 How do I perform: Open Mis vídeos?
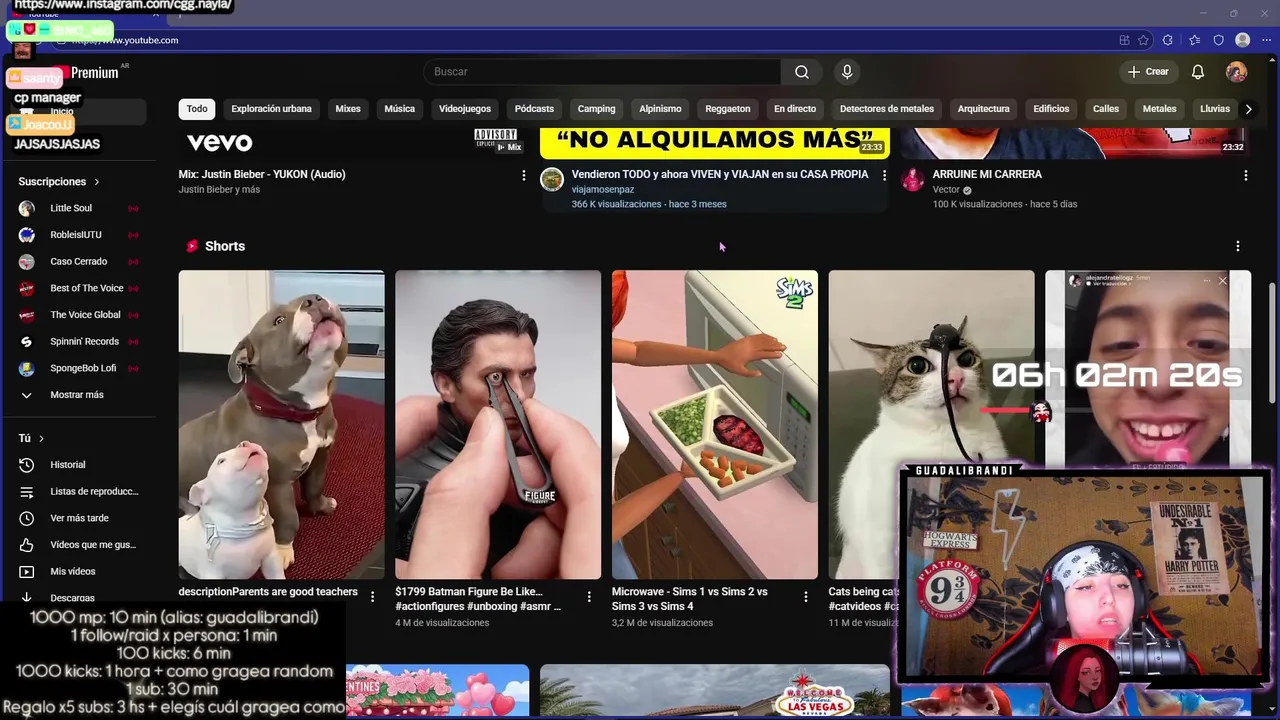(x=80, y=572)
